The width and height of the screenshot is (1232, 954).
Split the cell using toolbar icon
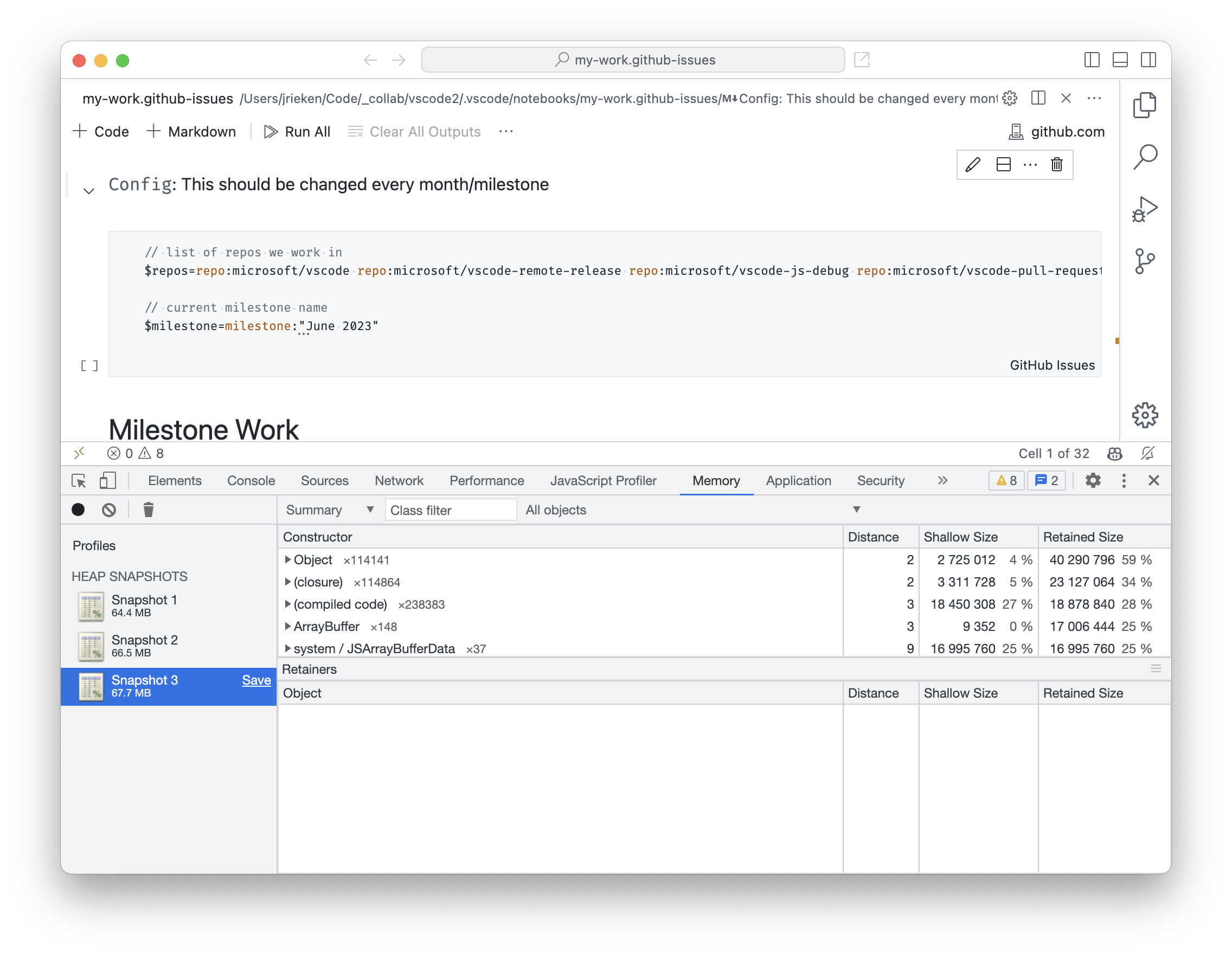(1004, 164)
